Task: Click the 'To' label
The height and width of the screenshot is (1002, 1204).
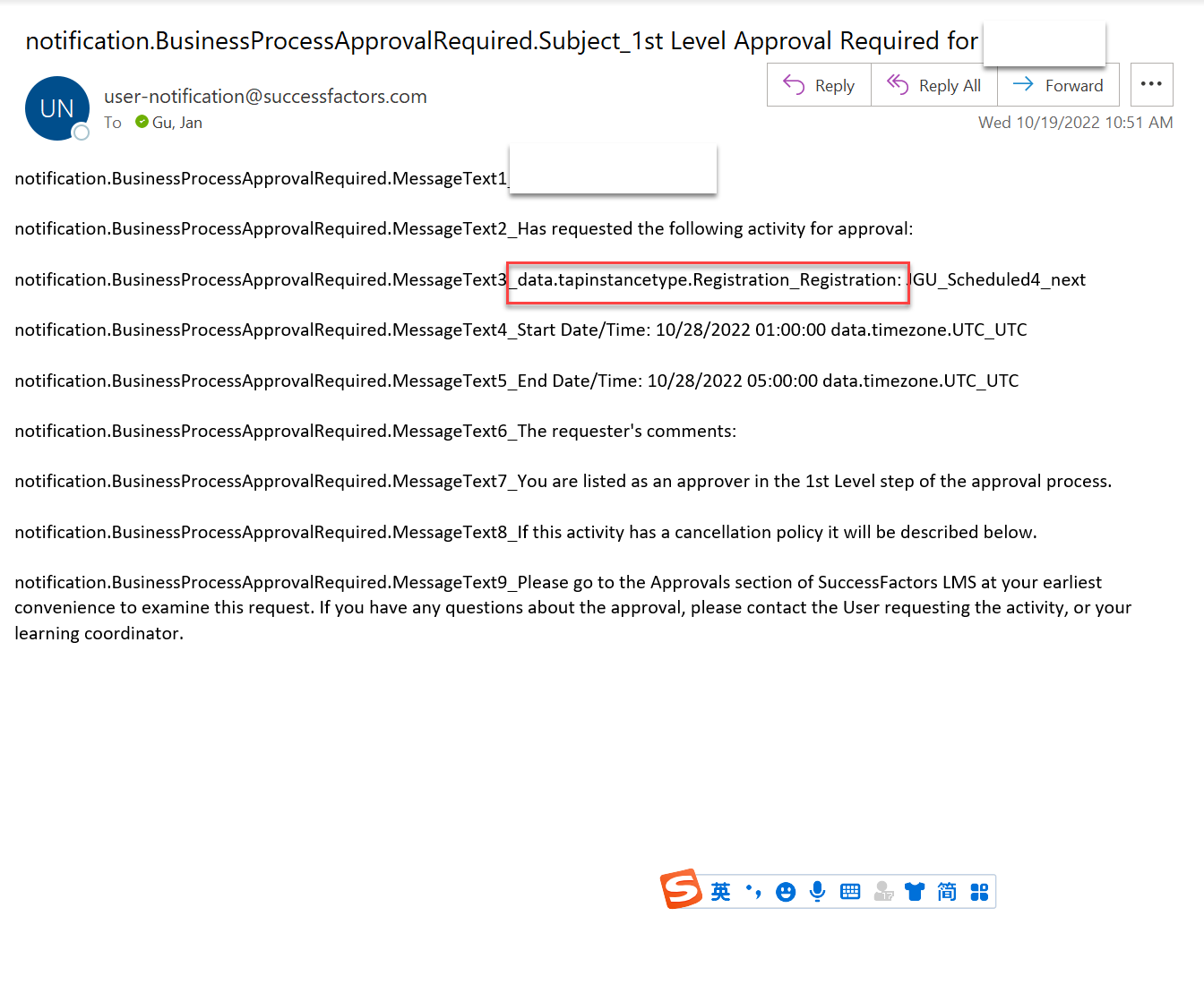Action: pos(113,123)
